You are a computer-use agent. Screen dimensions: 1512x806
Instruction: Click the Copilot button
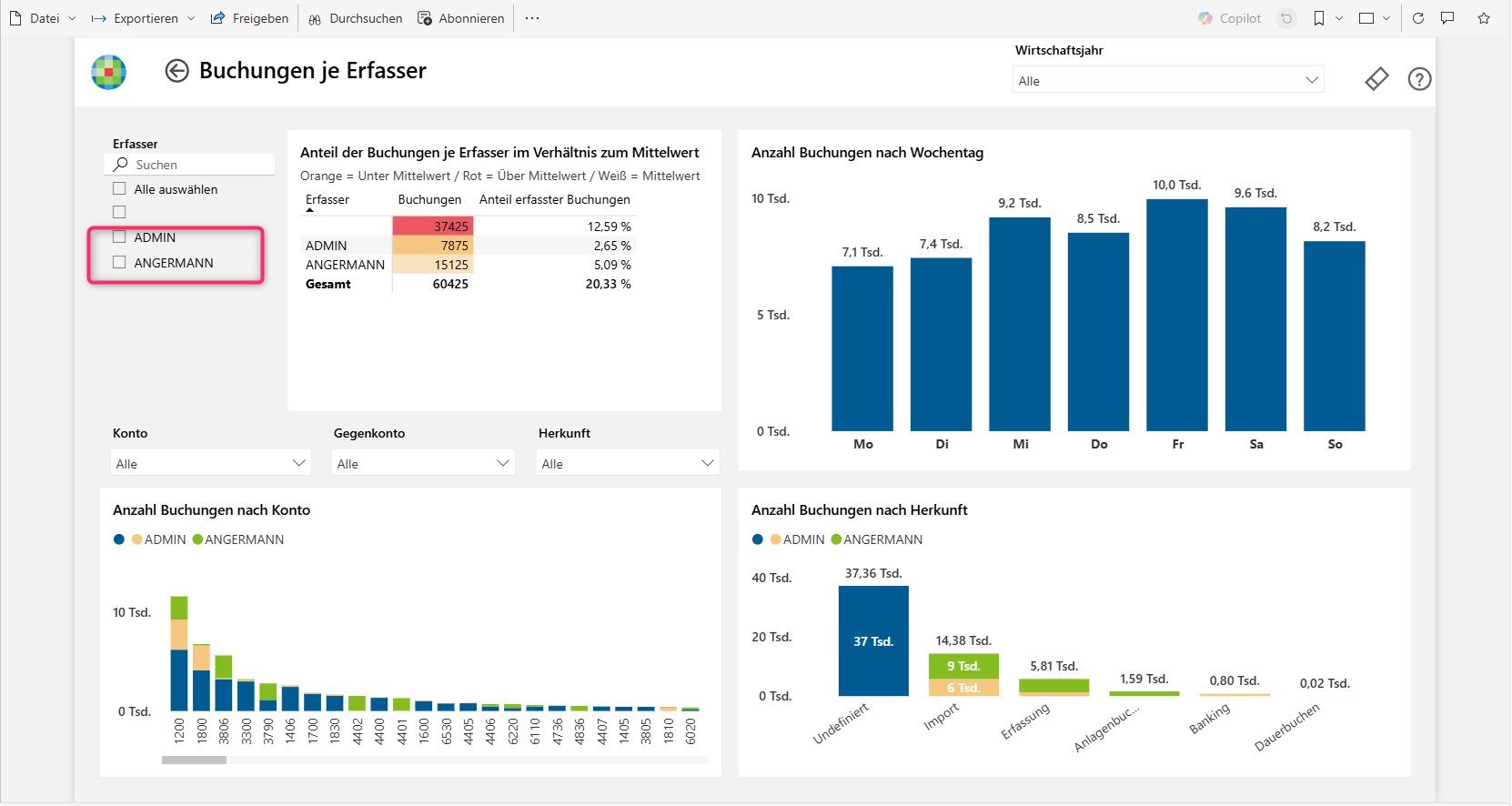1229,18
